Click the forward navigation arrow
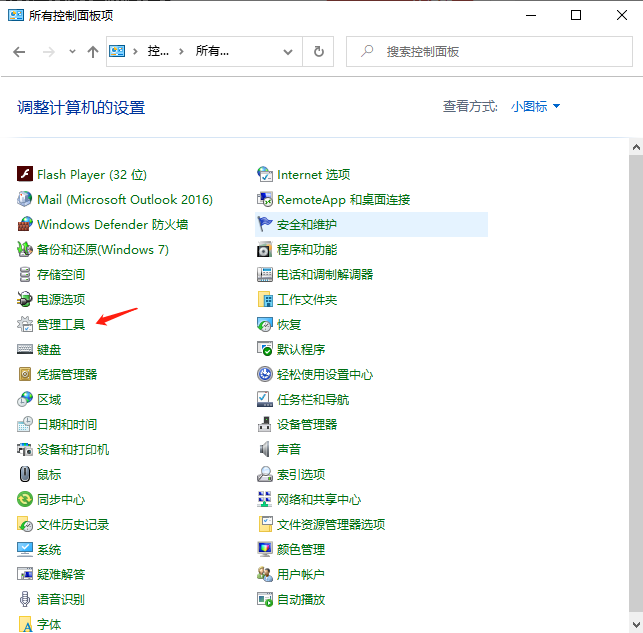The height and width of the screenshot is (633, 643). (48, 52)
